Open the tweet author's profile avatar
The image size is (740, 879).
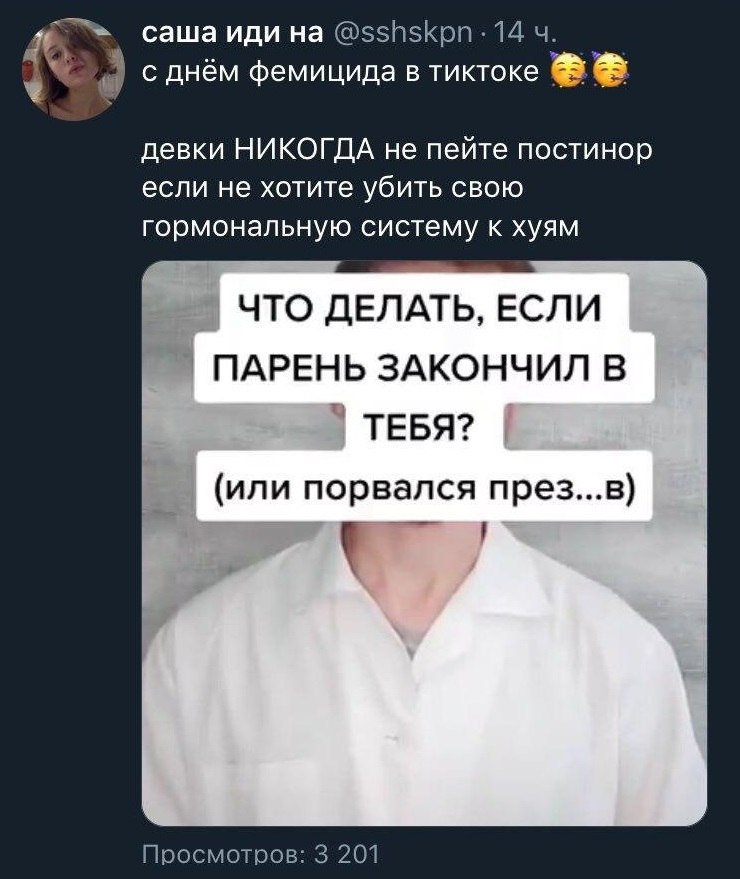(73, 70)
